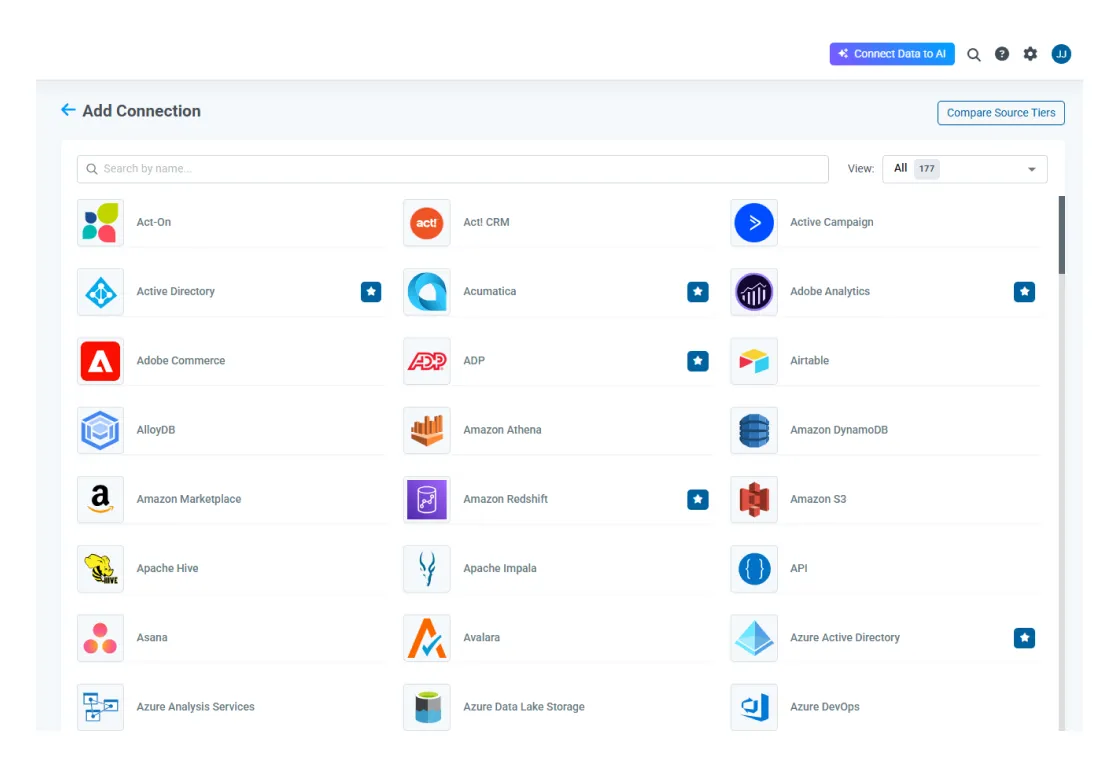The width and height of the screenshot is (1120, 760).
Task: Open Compare Source Tiers
Action: click(1000, 112)
